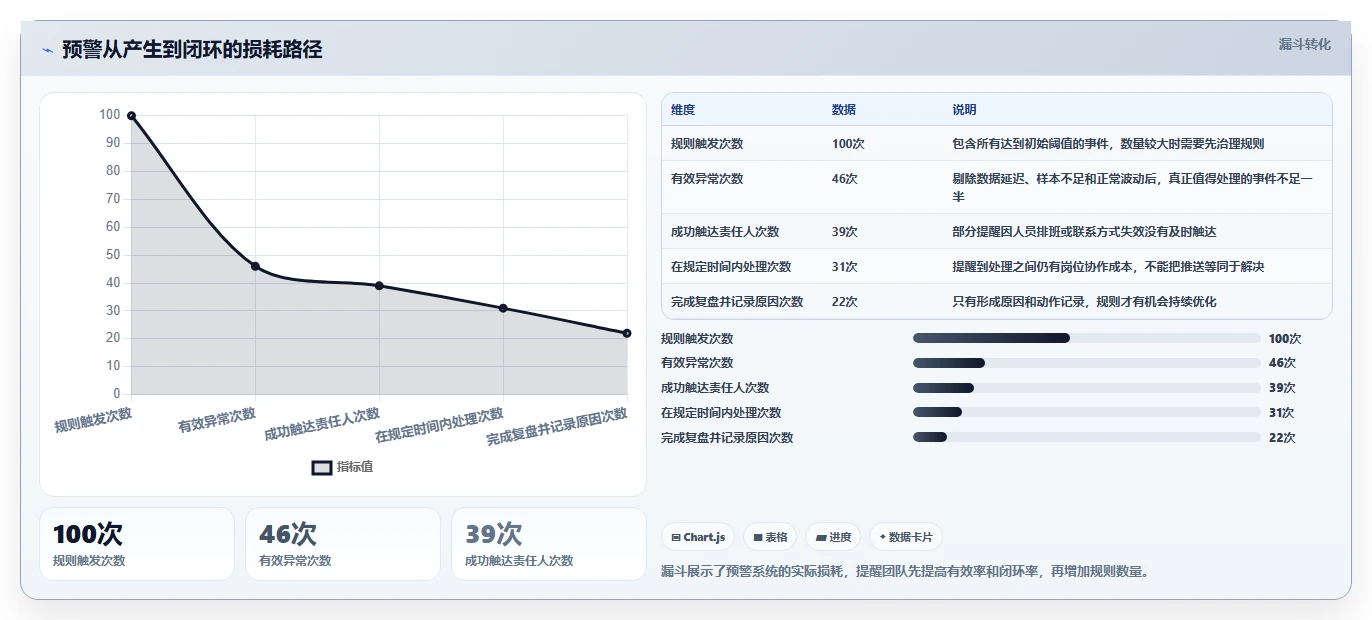Click the 有效异常次数 label on chart x-axis
The height and width of the screenshot is (620, 1372).
point(217,419)
